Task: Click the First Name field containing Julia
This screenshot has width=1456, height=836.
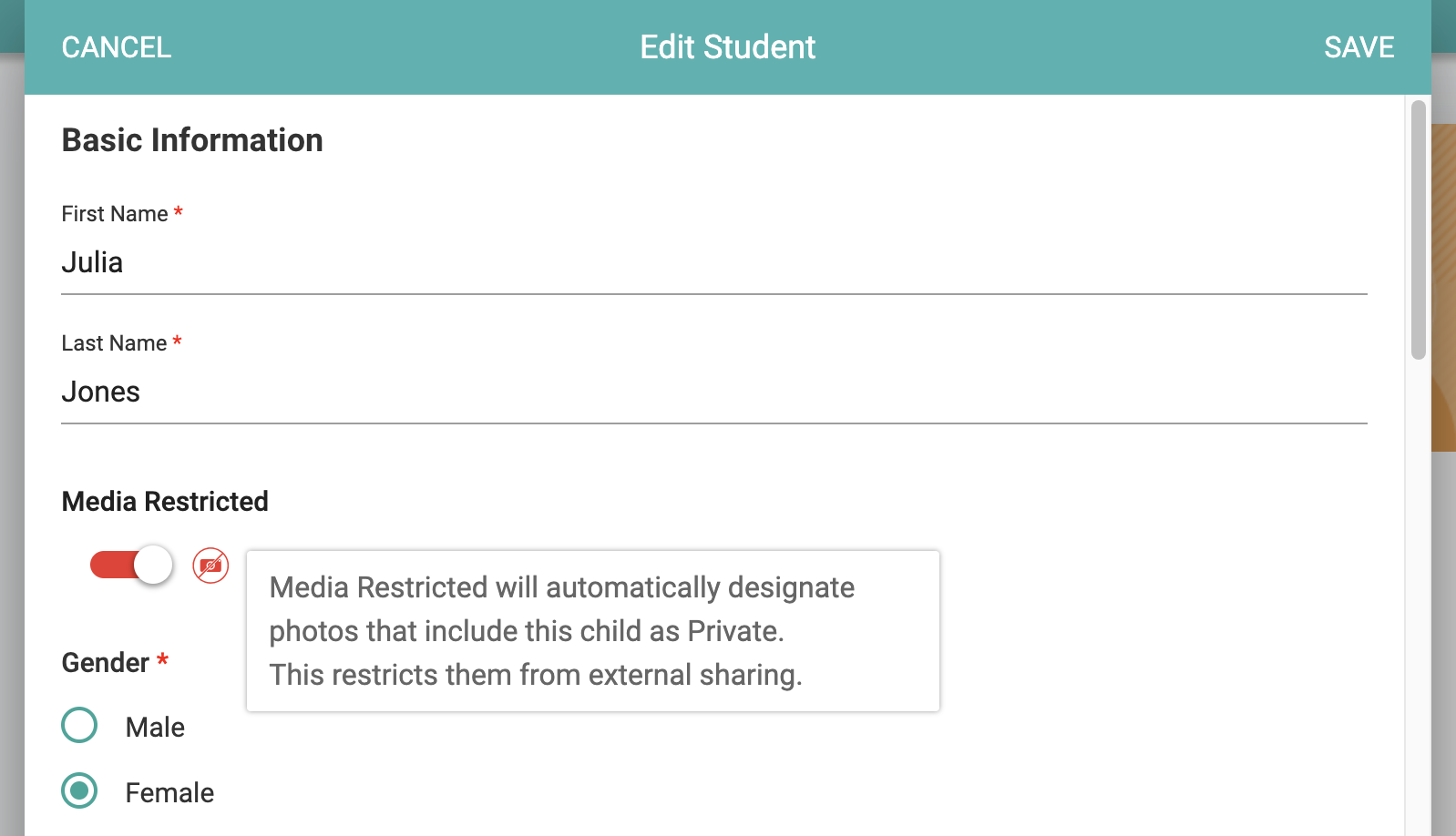Action: point(713,263)
